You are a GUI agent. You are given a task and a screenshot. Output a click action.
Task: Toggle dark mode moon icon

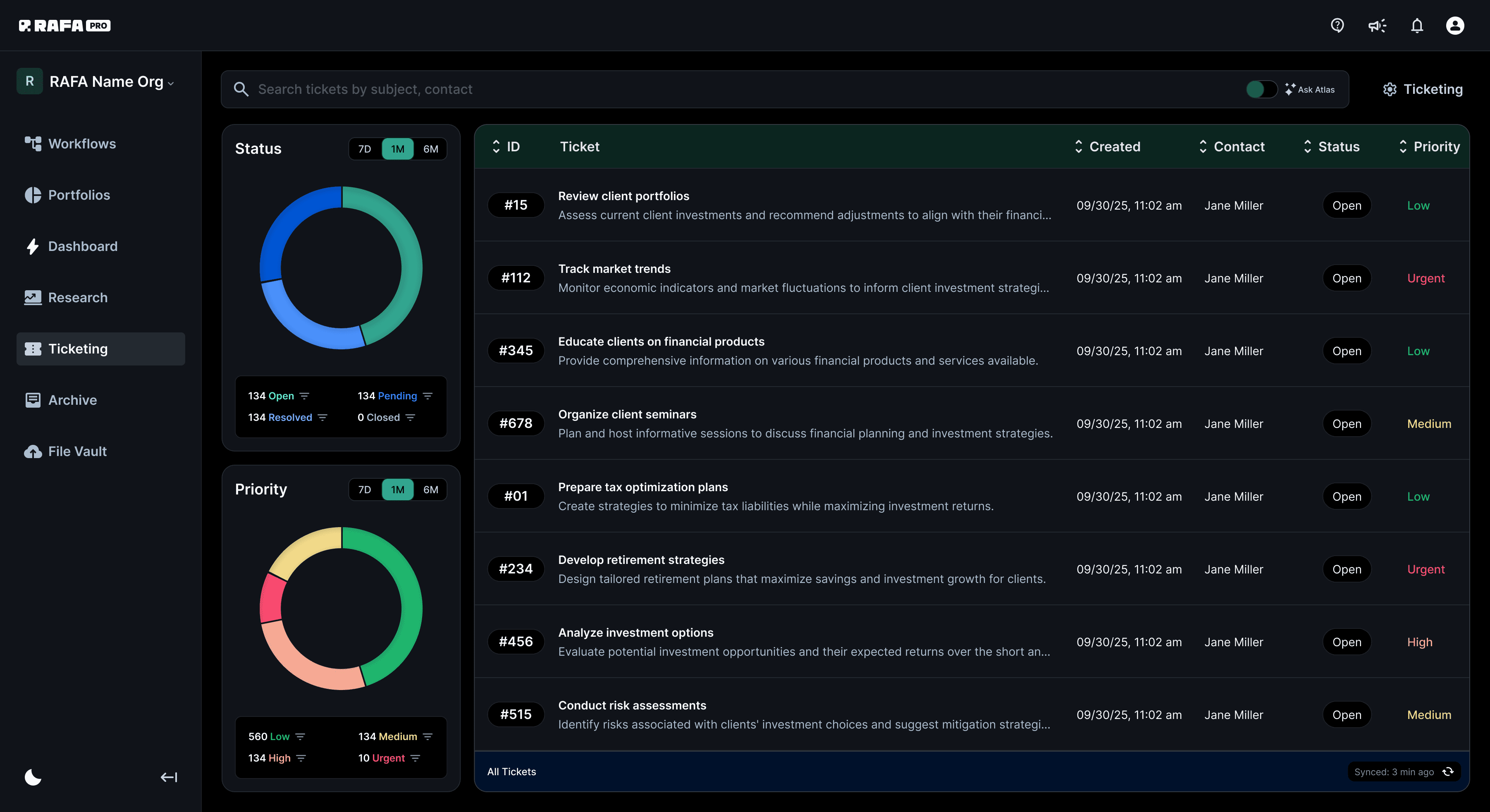pos(33,777)
